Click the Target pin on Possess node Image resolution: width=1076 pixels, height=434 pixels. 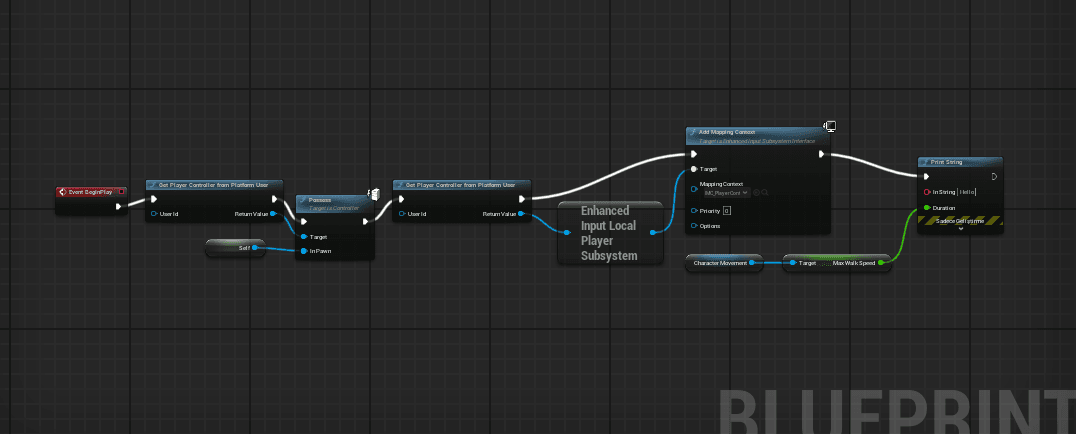click(x=304, y=236)
